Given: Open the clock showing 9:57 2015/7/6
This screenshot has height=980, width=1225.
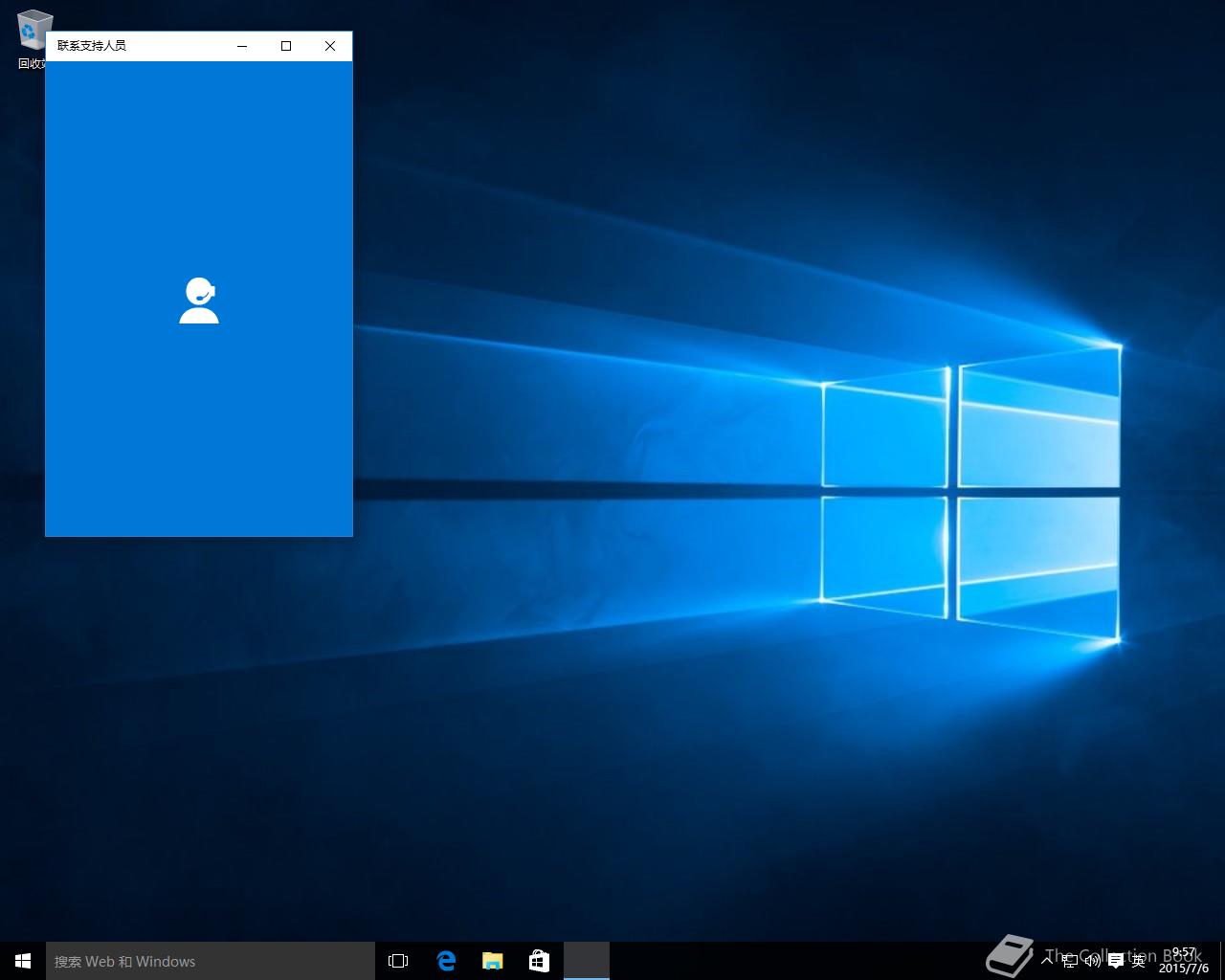Looking at the screenshot, I should point(1184,961).
